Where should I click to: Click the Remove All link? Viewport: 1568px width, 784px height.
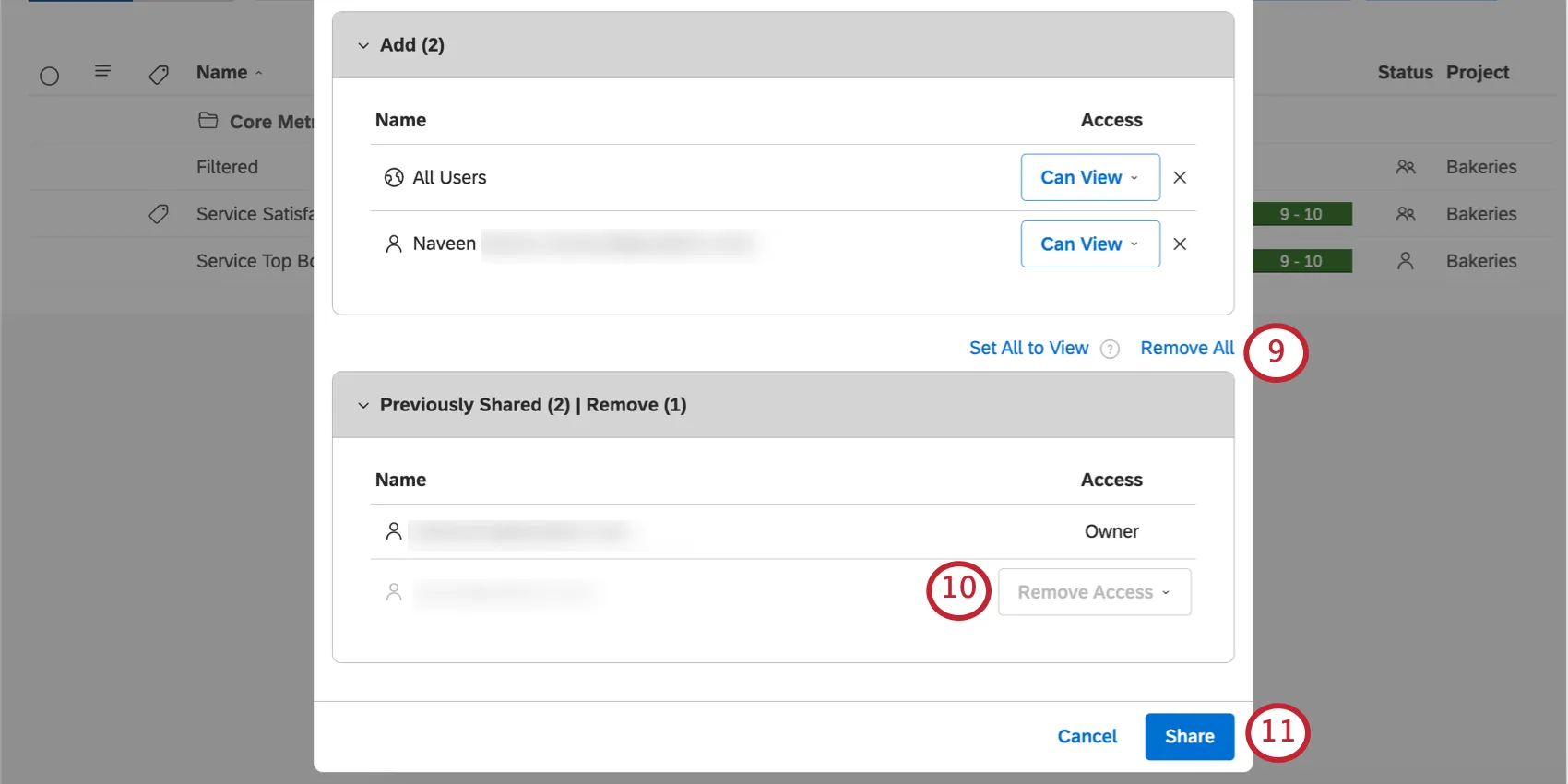pos(1186,348)
